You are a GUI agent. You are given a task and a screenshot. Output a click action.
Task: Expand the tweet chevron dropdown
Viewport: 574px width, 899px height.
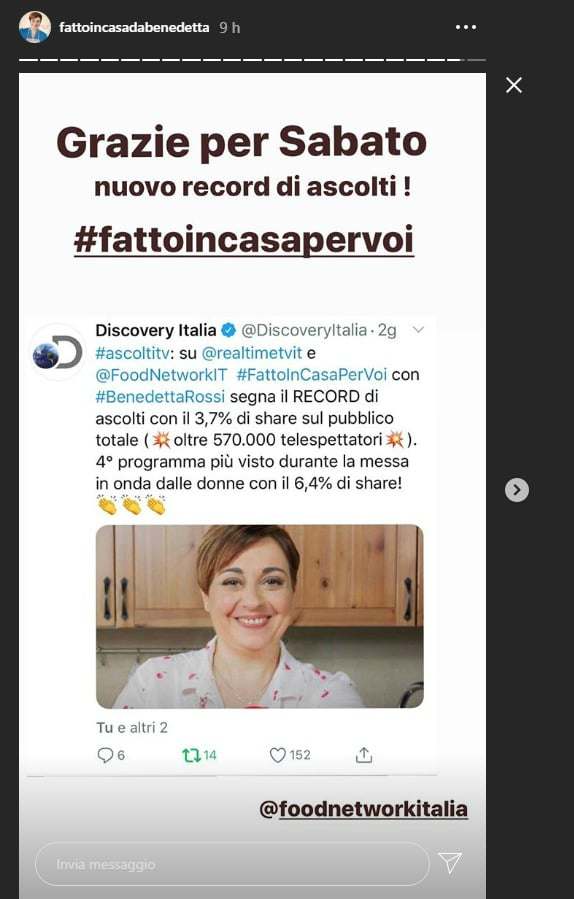419,330
